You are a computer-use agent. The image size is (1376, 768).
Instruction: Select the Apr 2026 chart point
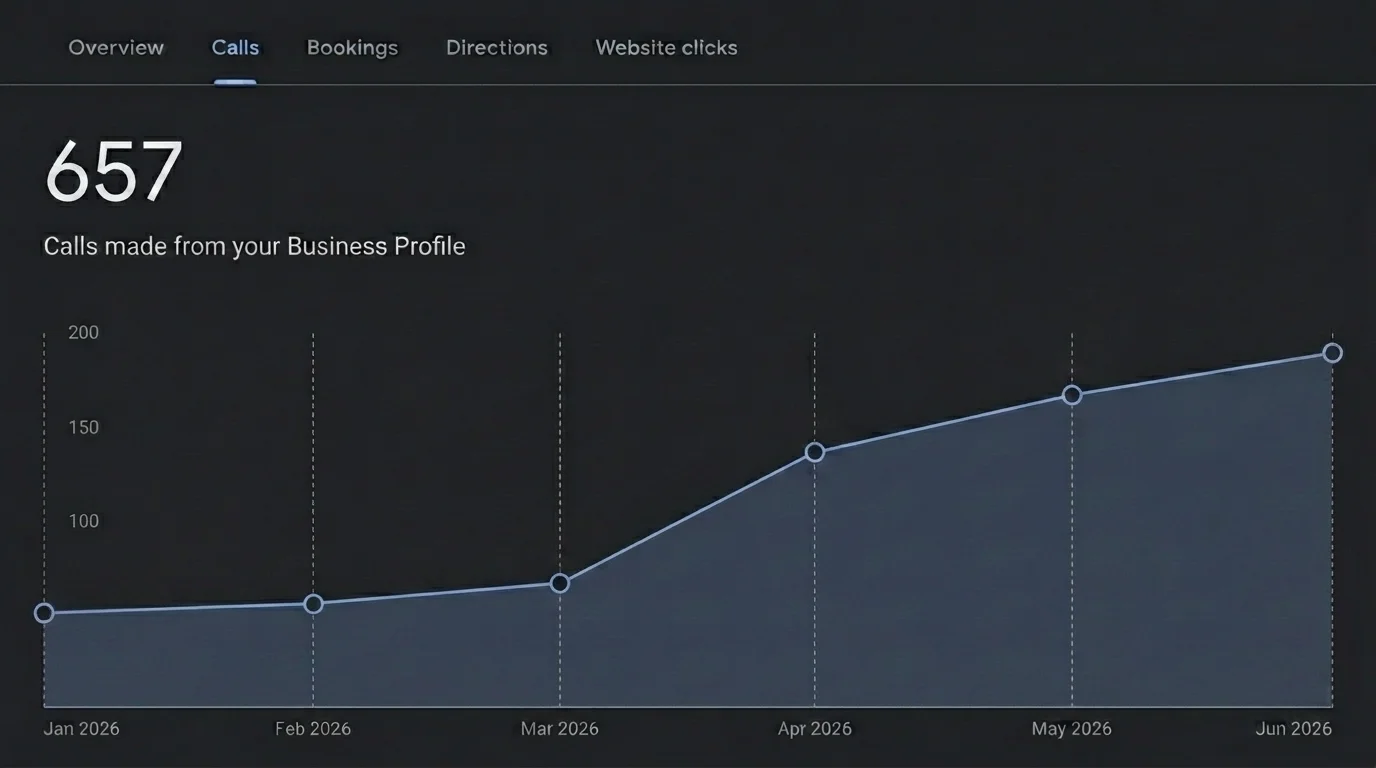tap(815, 452)
